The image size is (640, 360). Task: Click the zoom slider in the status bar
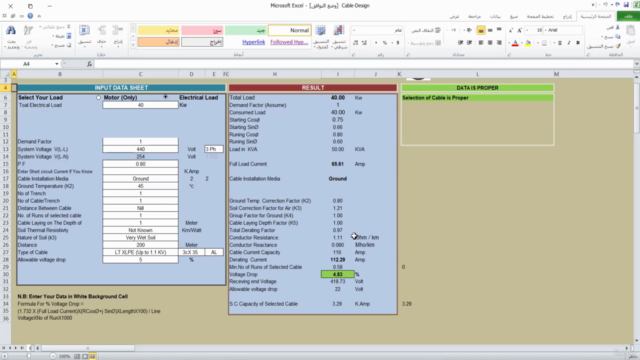point(29,356)
